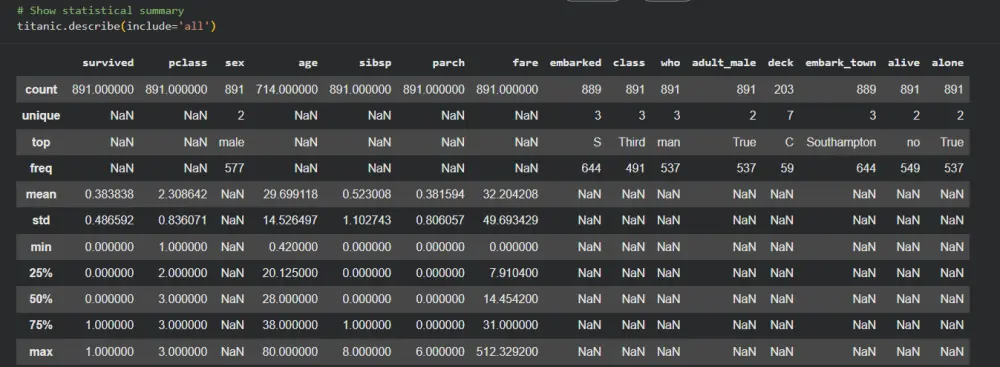Click the survived std value 0.486592
This screenshot has width=1000, height=367.
109,221
